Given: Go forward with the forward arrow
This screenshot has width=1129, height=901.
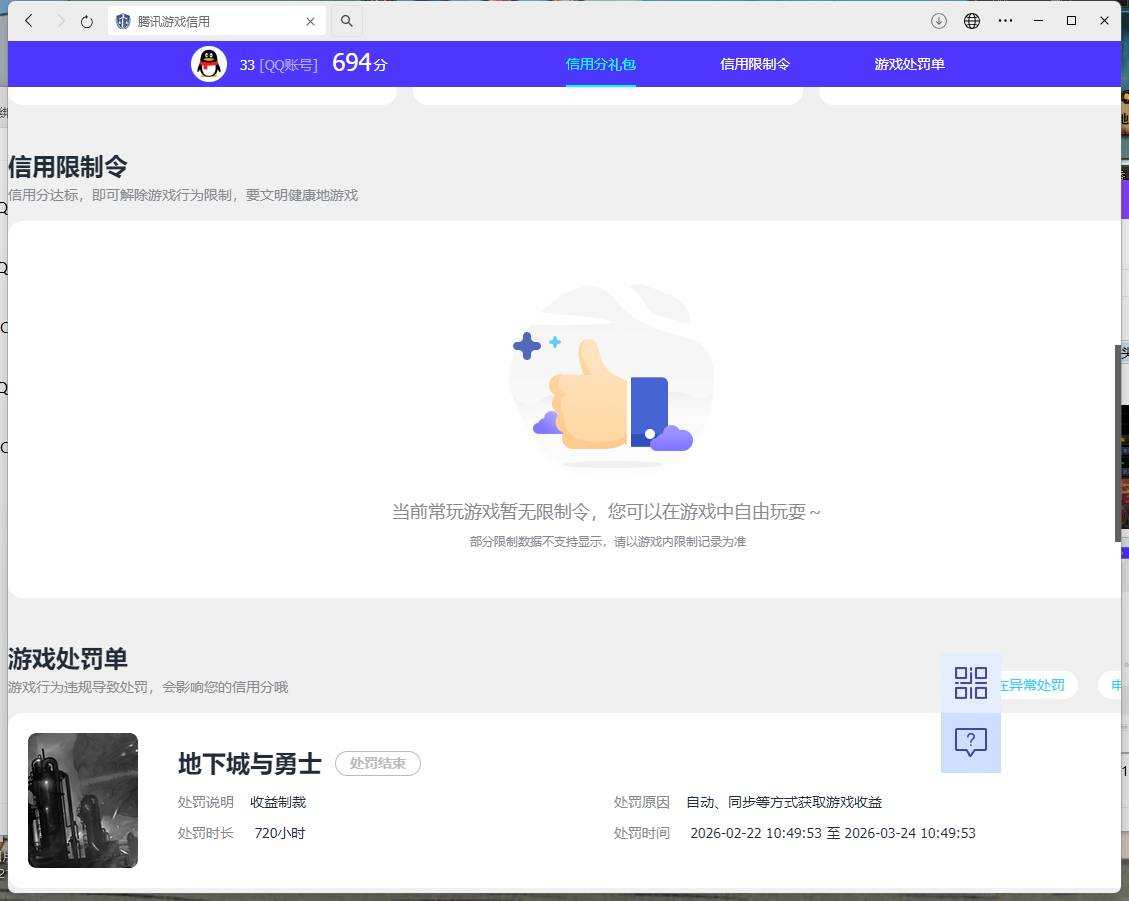Looking at the screenshot, I should point(60,21).
